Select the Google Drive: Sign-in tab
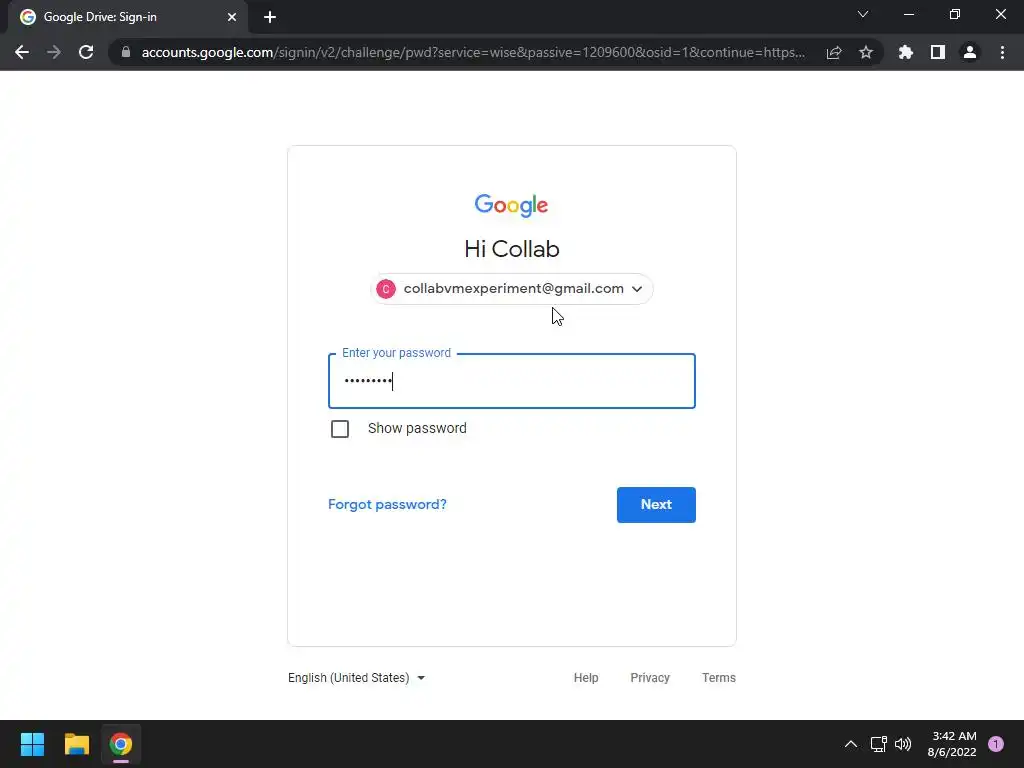 click(128, 17)
